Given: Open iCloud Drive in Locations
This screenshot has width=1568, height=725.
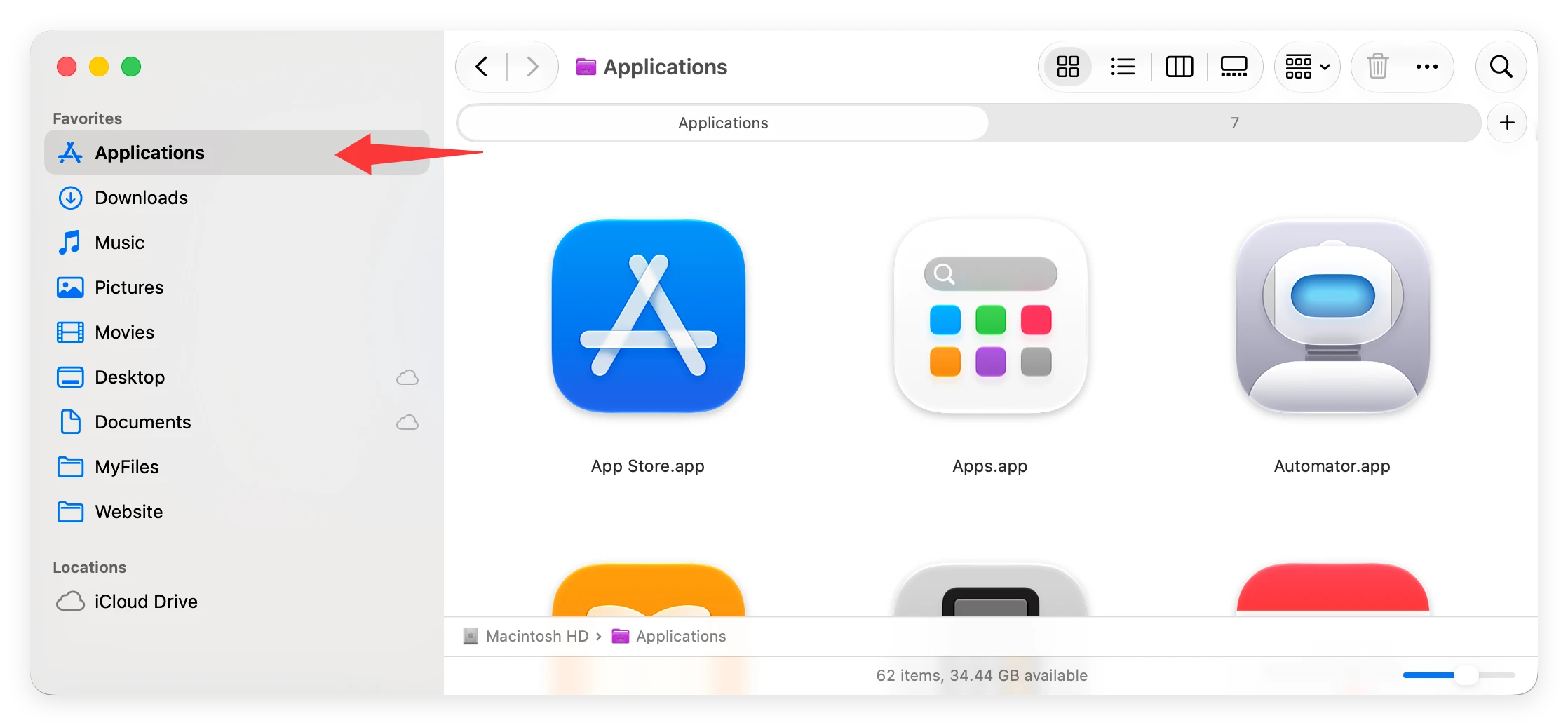Looking at the screenshot, I should (237, 602).
